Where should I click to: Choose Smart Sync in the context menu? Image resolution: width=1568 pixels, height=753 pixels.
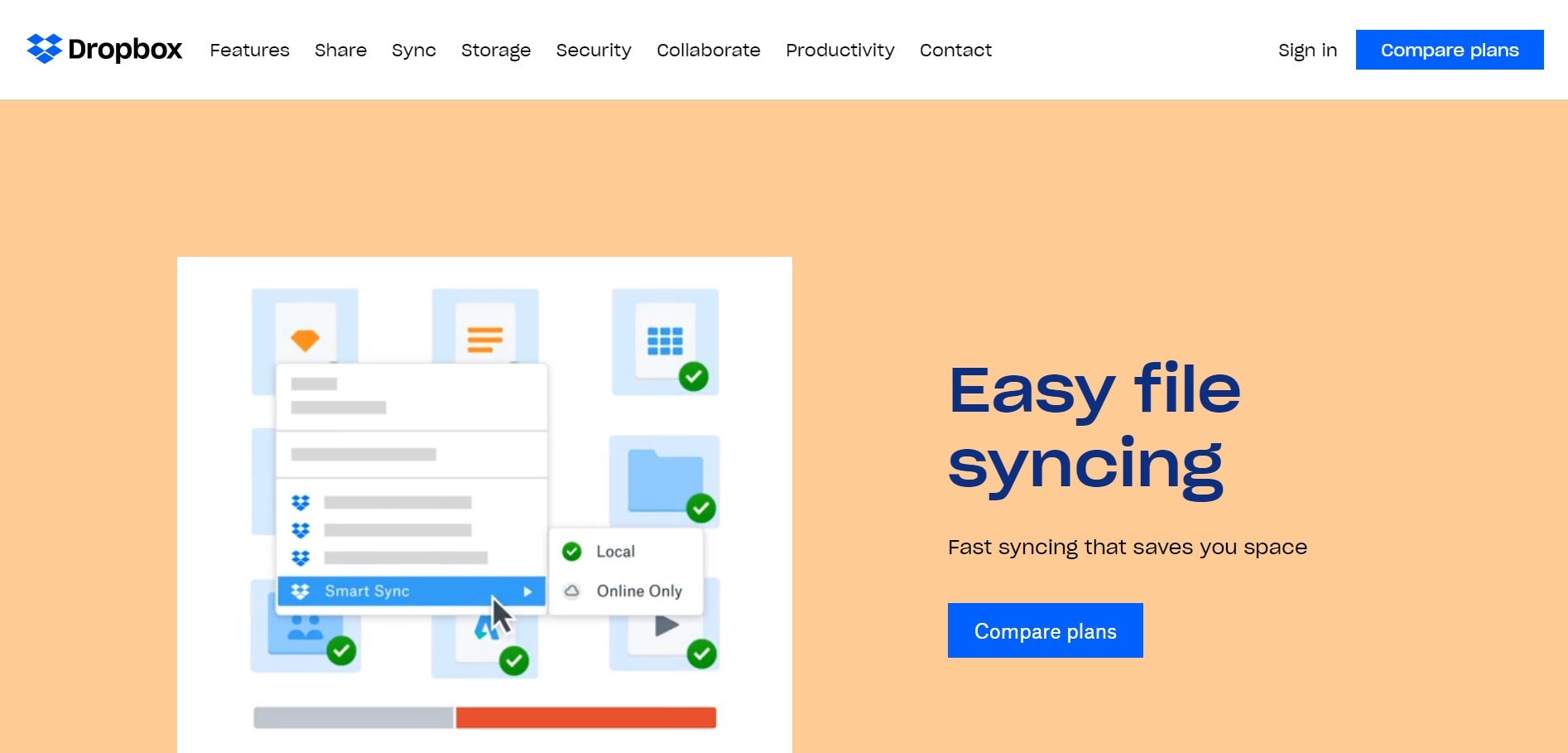tap(411, 591)
